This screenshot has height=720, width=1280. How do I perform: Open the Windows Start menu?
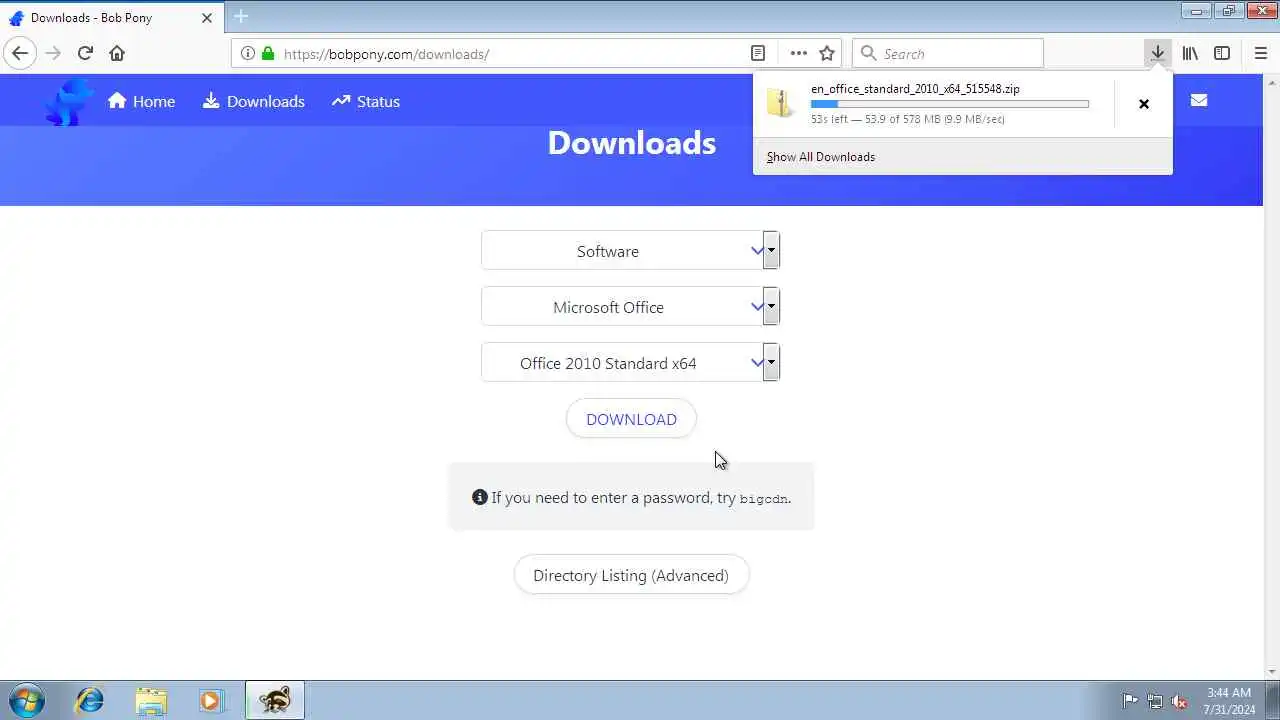[x=27, y=700]
